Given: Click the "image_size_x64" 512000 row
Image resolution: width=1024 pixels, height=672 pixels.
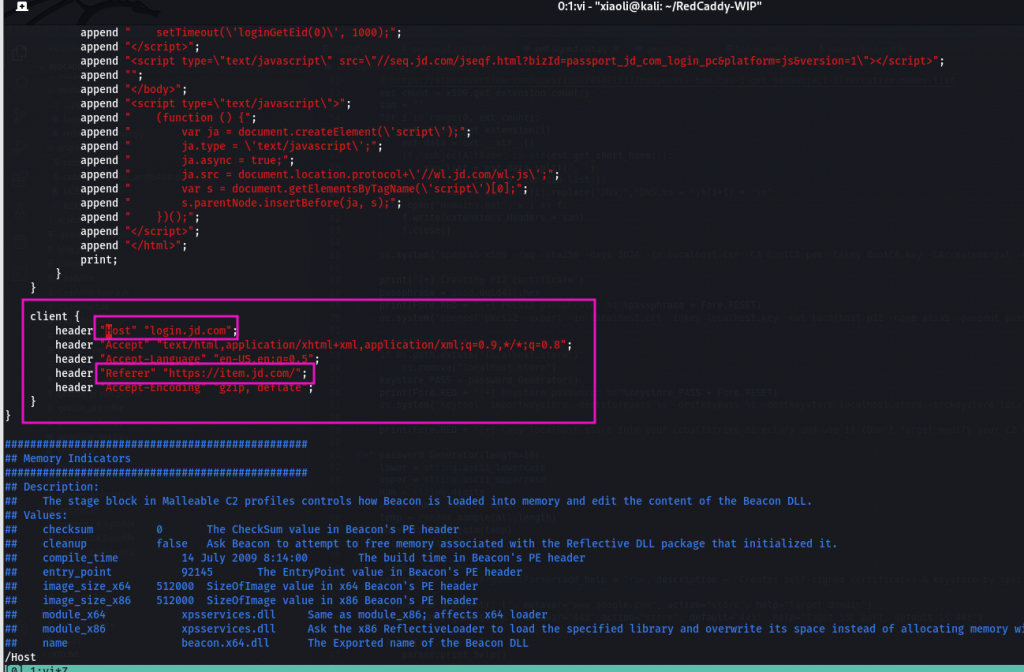Looking at the screenshot, I should point(242,586).
